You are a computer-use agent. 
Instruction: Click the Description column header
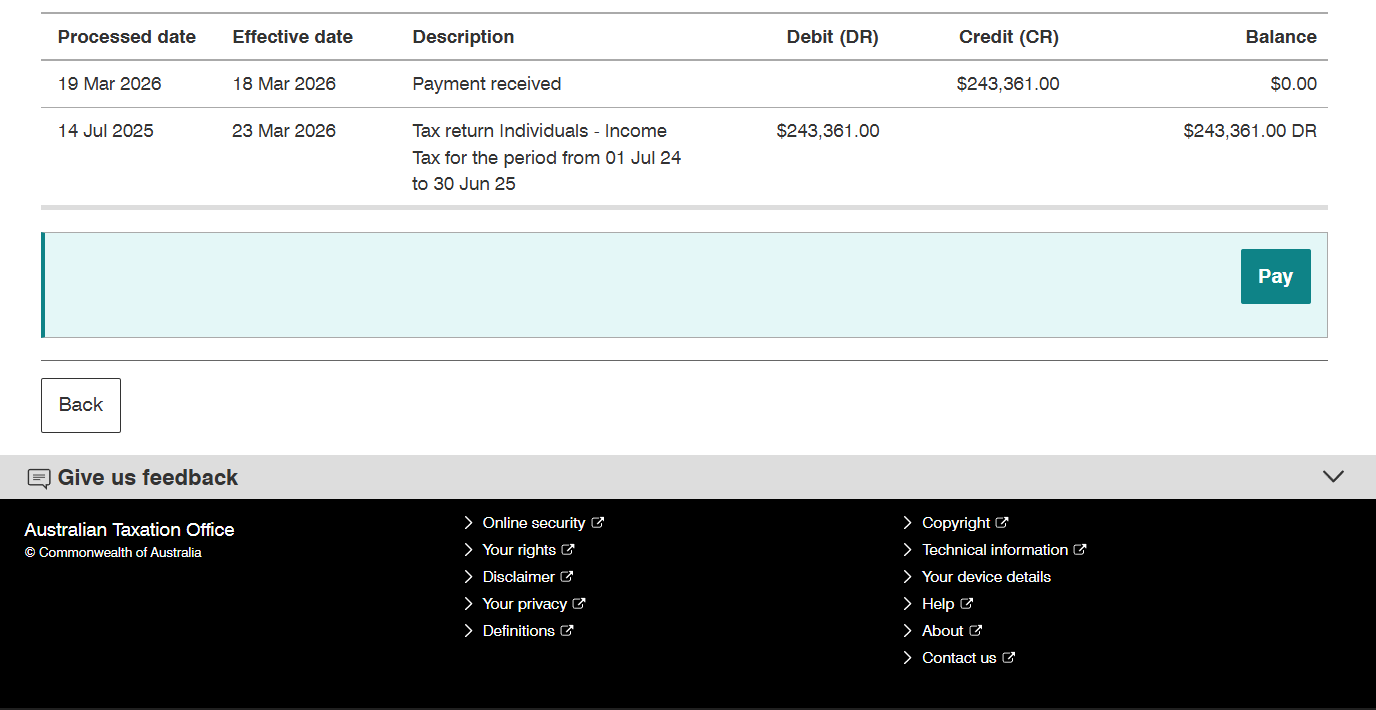coord(463,37)
